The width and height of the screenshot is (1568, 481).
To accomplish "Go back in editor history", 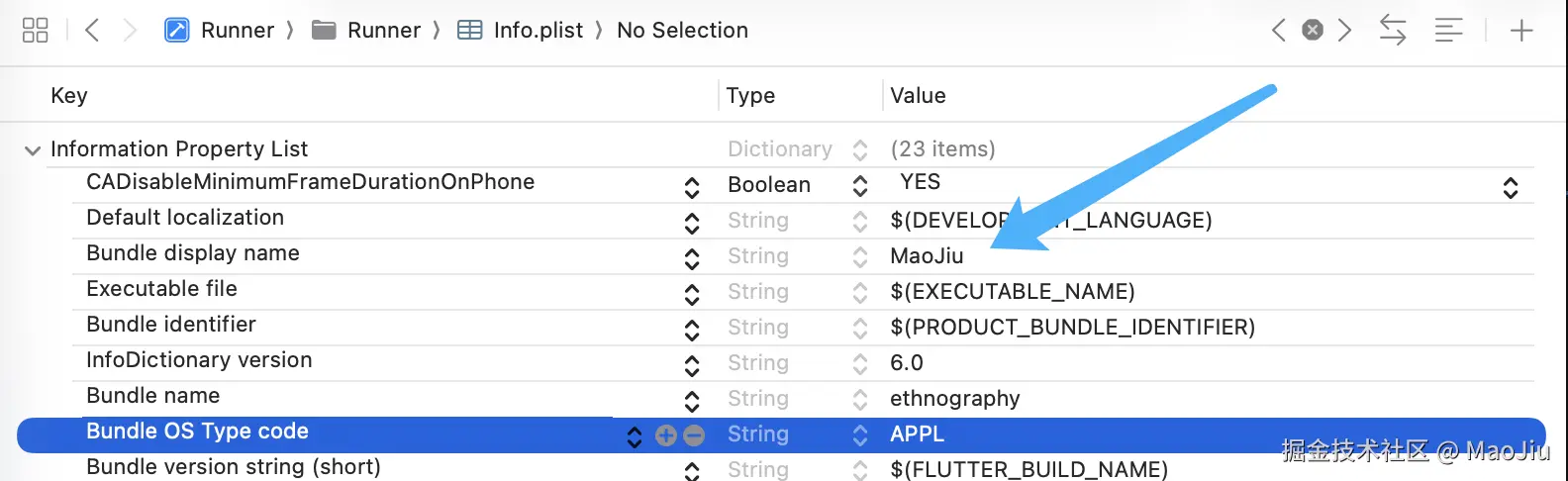I will tap(92, 31).
